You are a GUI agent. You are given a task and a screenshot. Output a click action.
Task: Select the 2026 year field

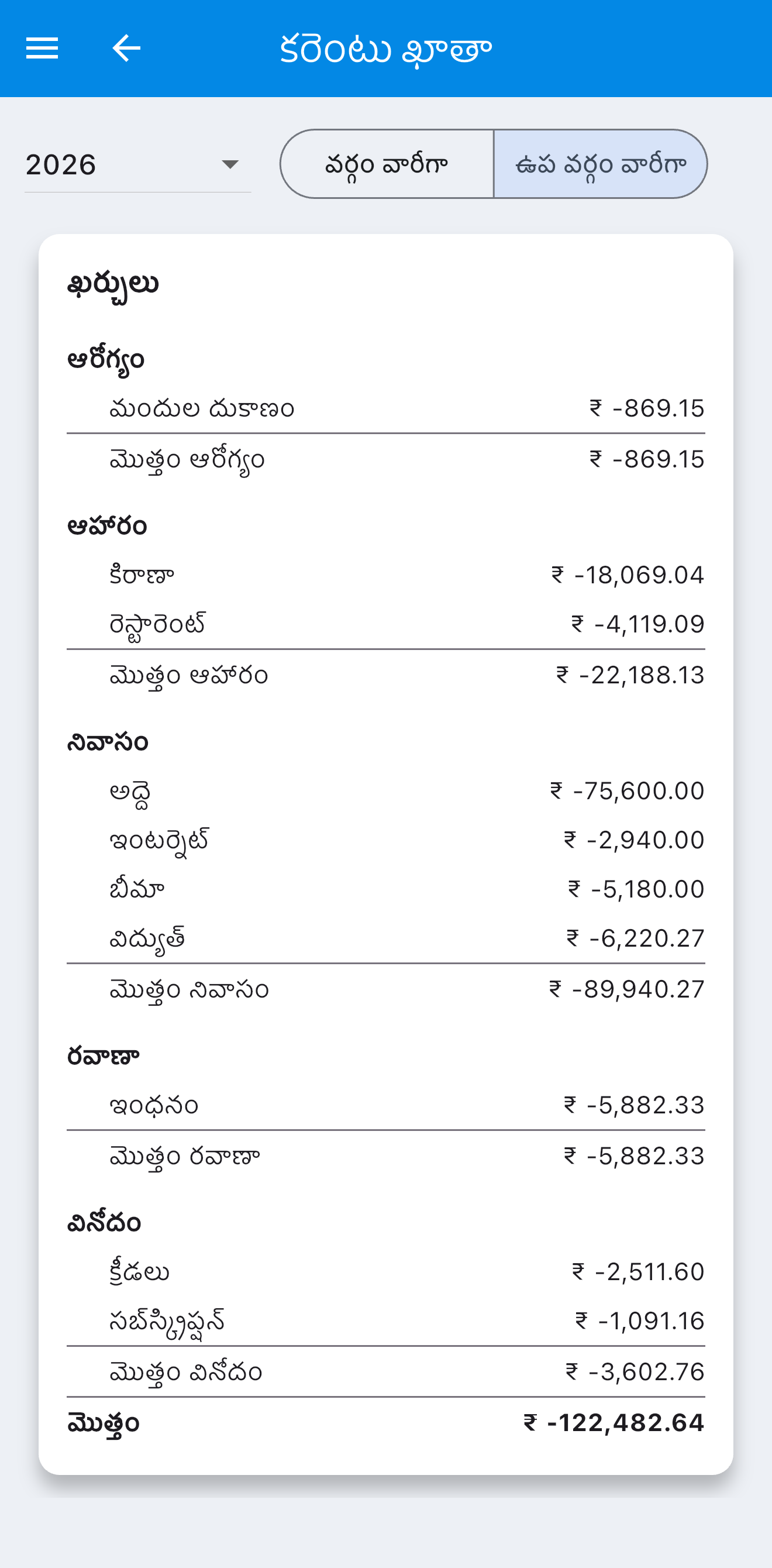(137, 165)
